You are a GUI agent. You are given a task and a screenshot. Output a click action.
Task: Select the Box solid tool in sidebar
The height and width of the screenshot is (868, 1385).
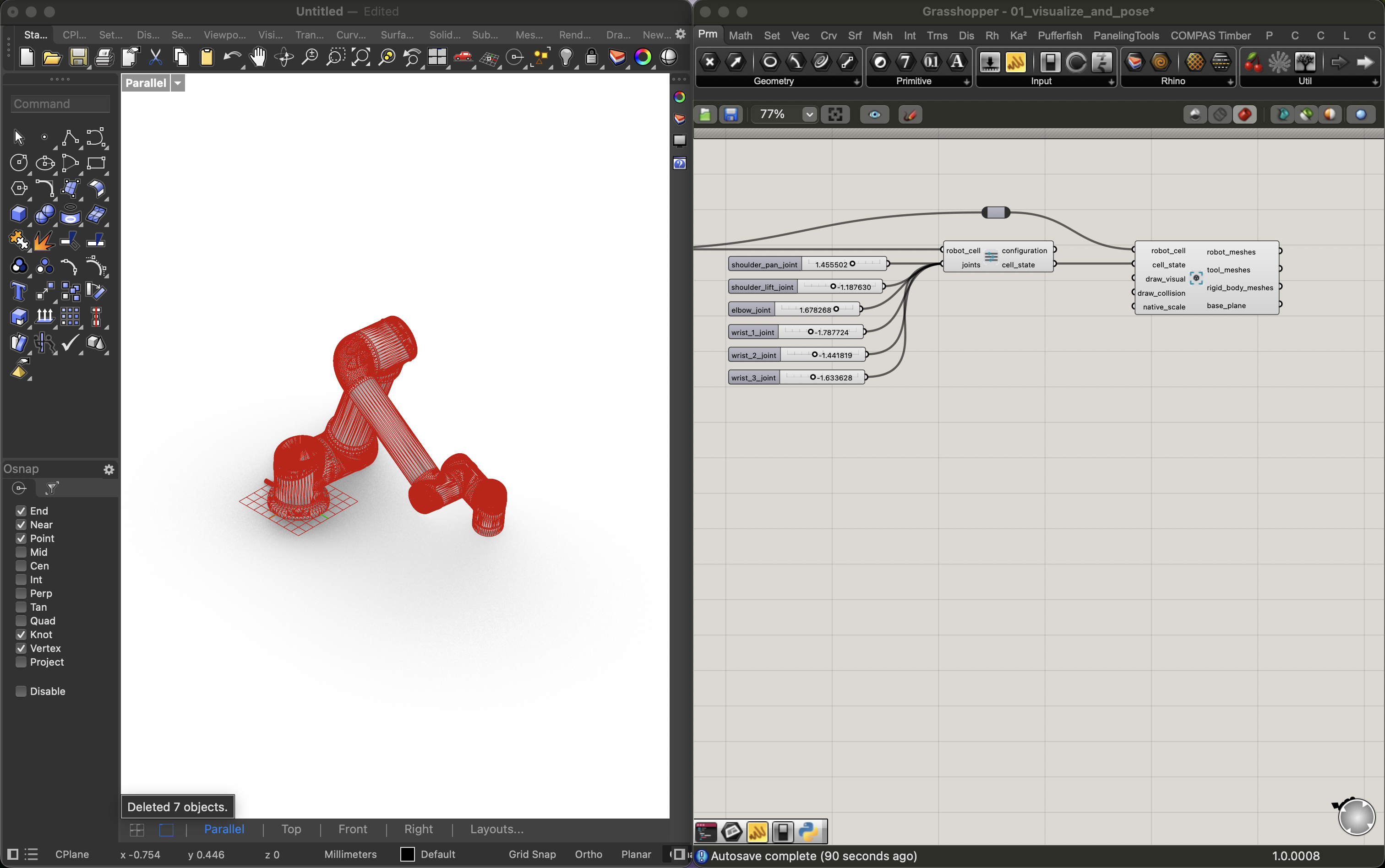tap(19, 214)
